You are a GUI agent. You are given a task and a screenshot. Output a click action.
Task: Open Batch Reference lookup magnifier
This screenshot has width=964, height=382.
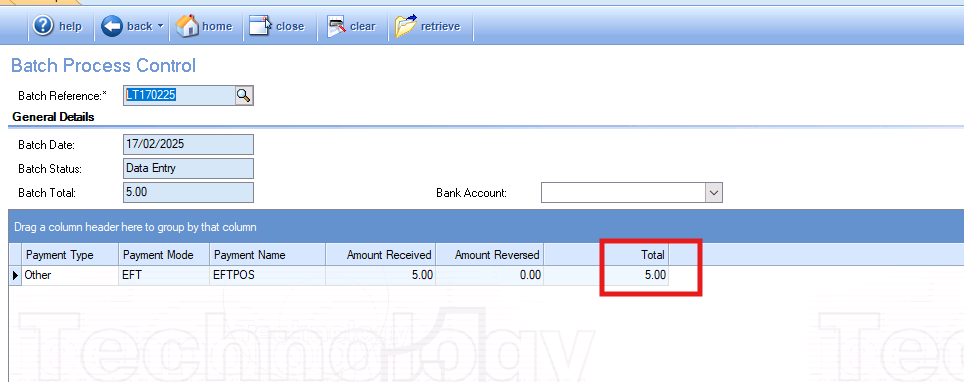(244, 95)
